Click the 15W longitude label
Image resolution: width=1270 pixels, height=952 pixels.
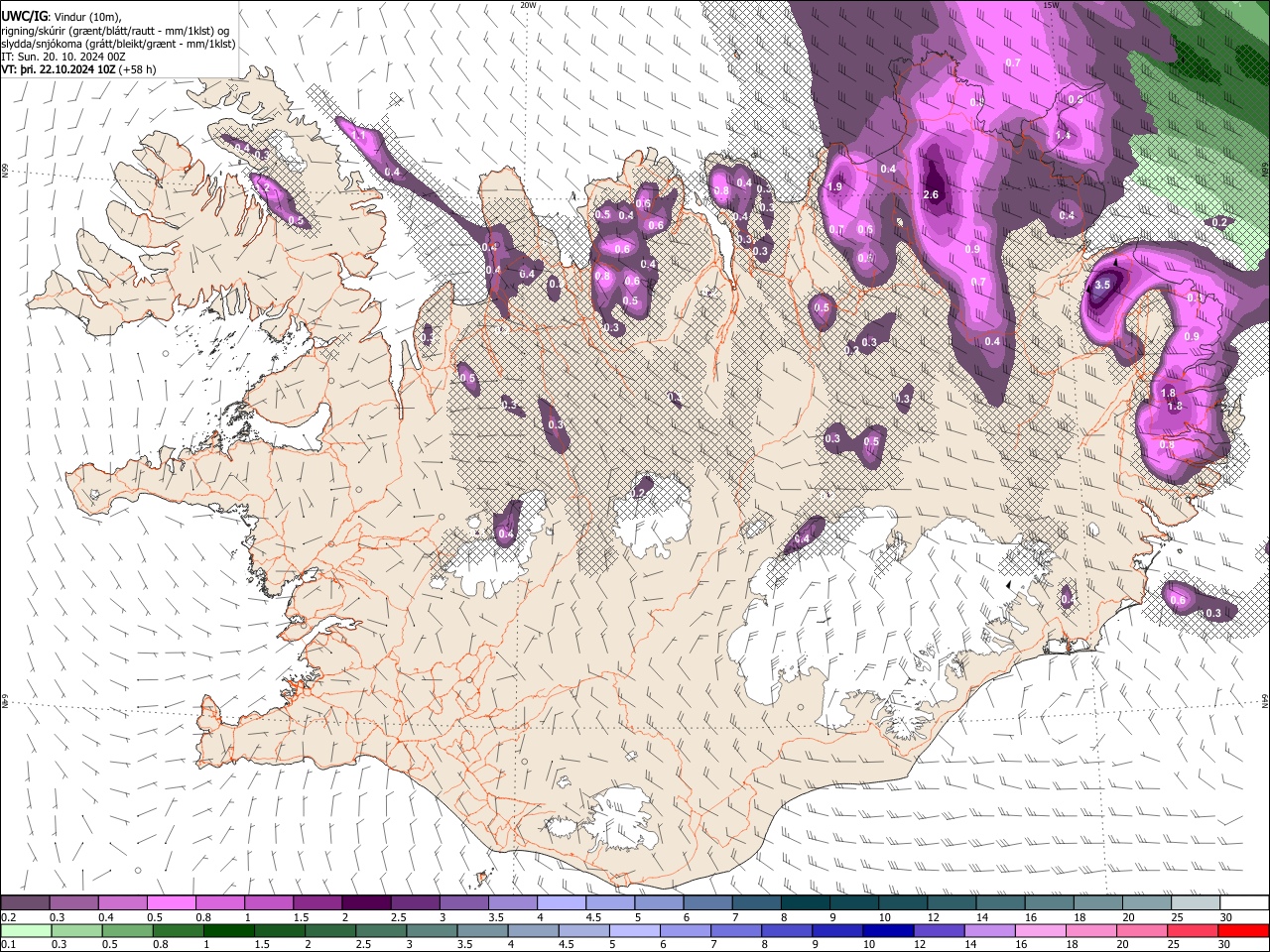click(1051, 5)
